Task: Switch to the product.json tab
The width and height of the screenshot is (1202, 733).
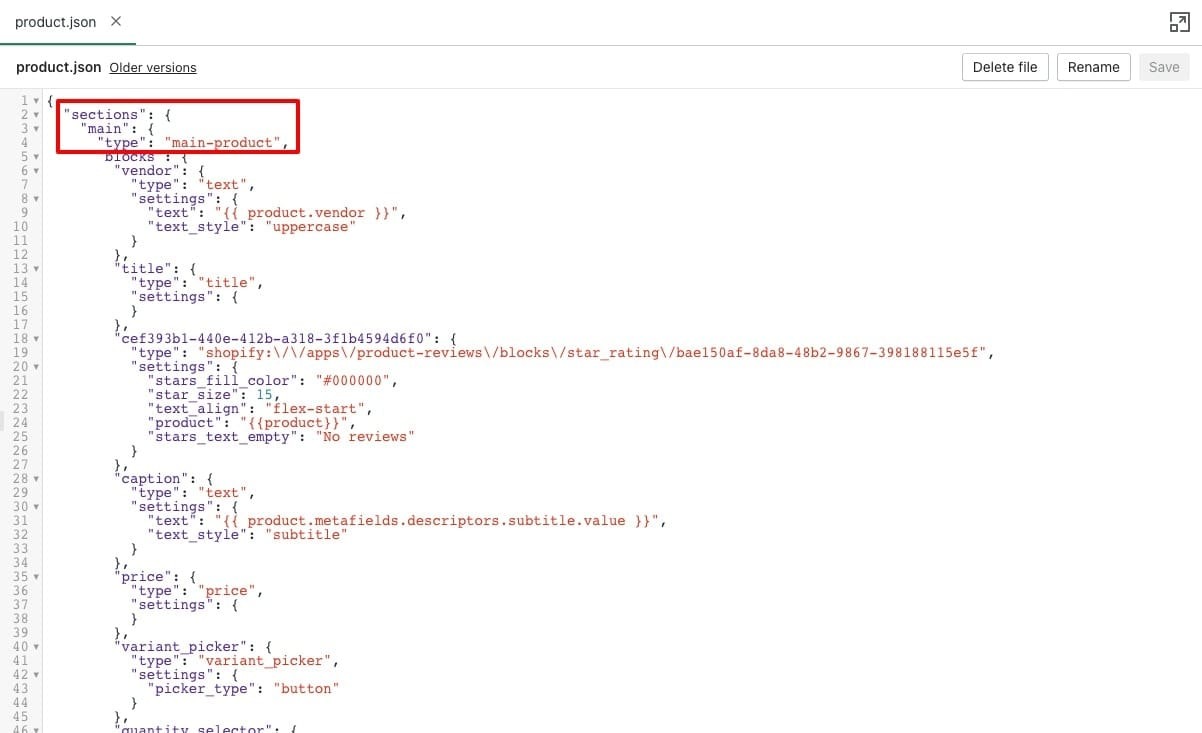Action: pyautogui.click(x=55, y=21)
